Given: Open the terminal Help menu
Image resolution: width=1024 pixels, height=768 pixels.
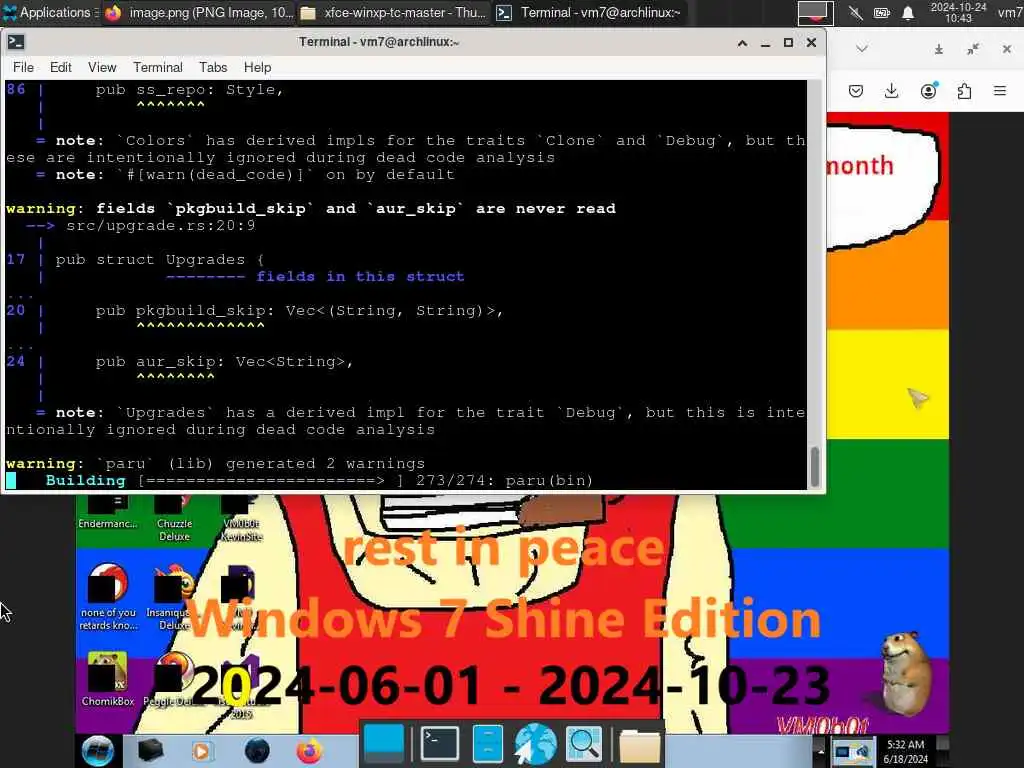Looking at the screenshot, I should tap(257, 67).
